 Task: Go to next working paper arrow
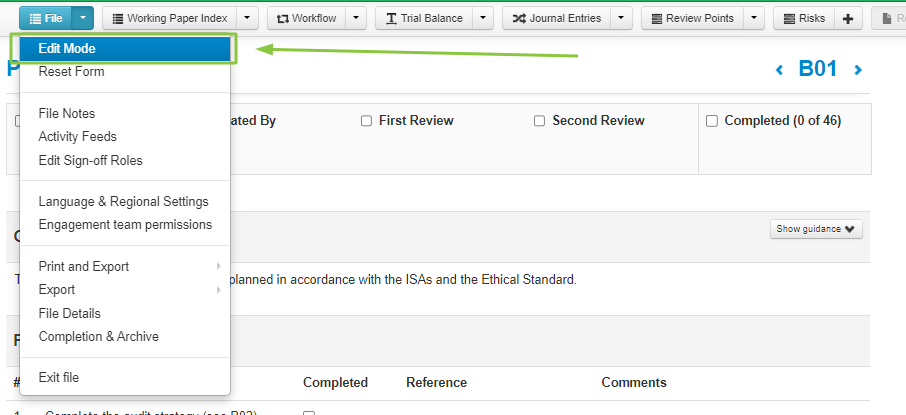pyautogui.click(x=858, y=70)
